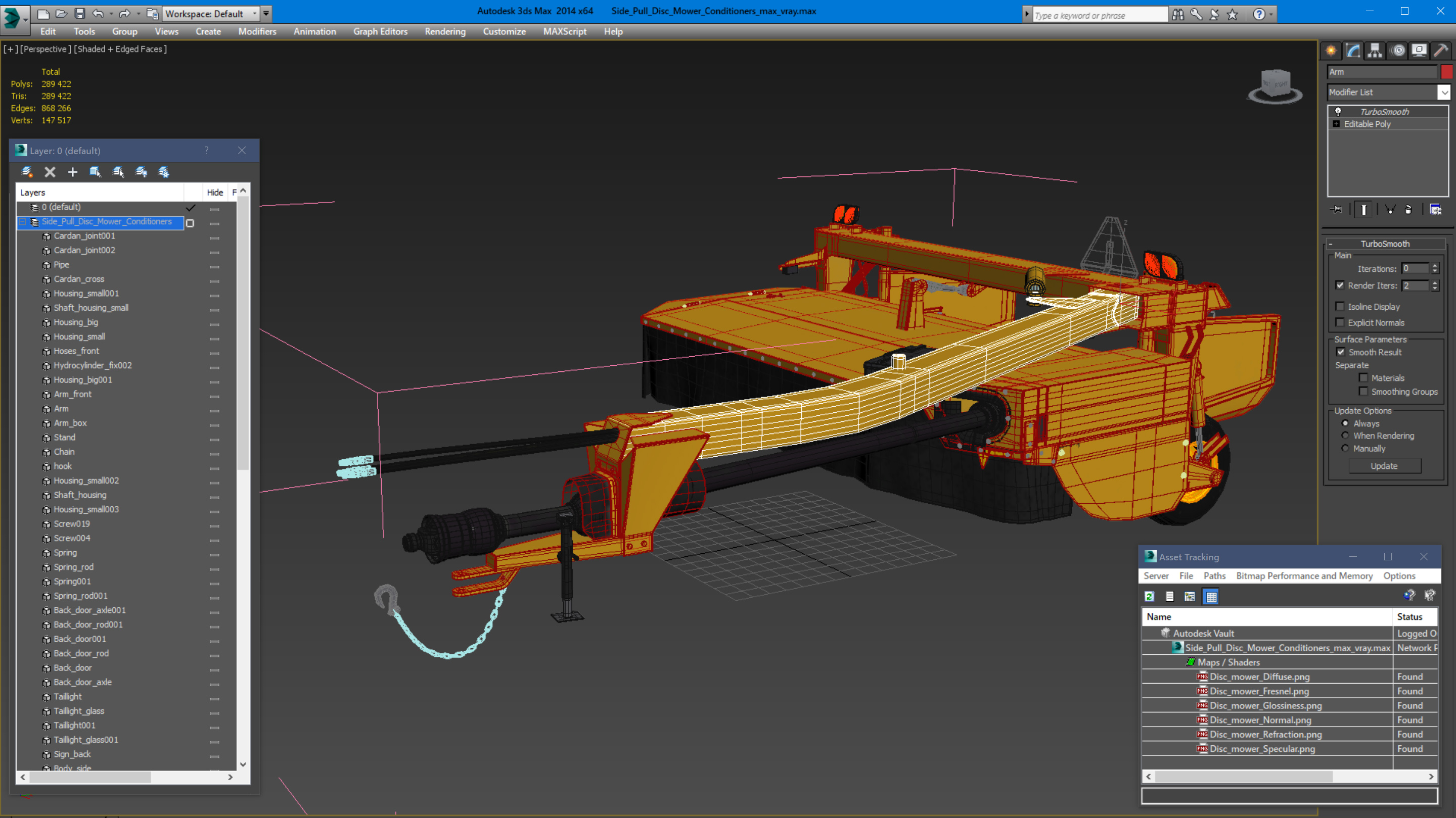The height and width of the screenshot is (818, 1456).
Task: Click Create New Layer icon in Layer dialog
Action: click(x=27, y=172)
